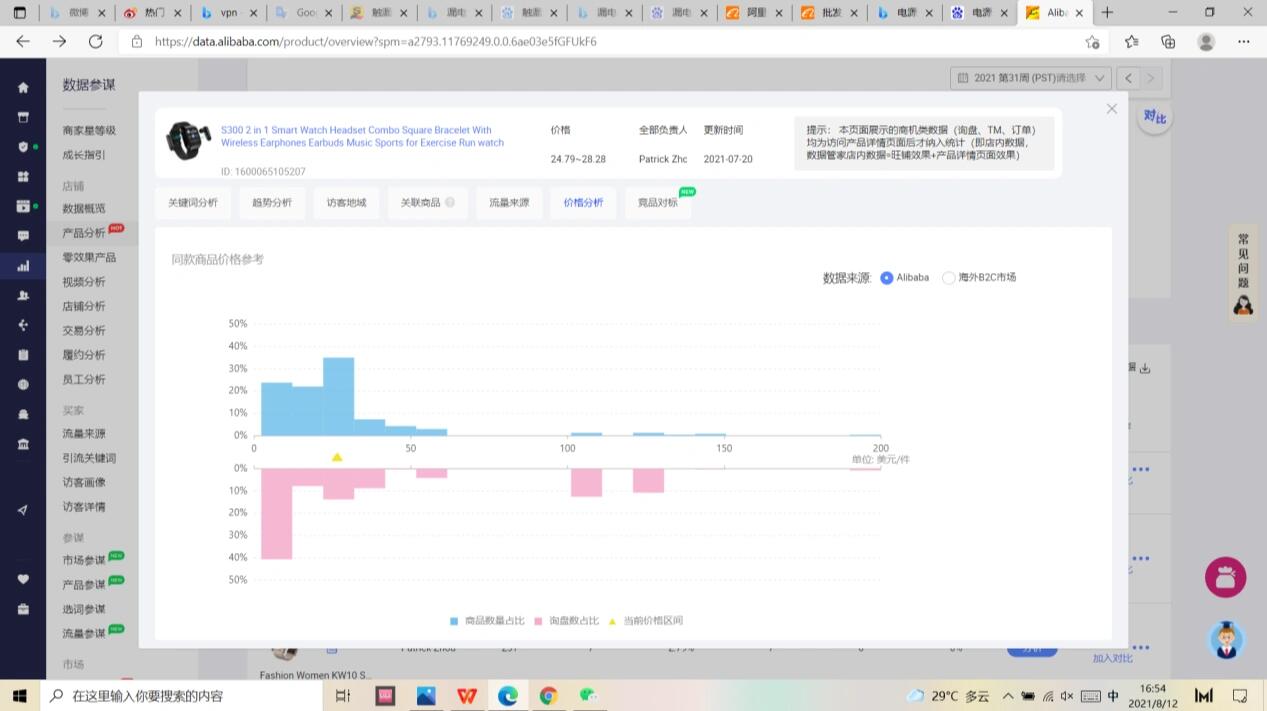Open WeChat from the taskbar
This screenshot has height=711, width=1267.
(x=588, y=696)
